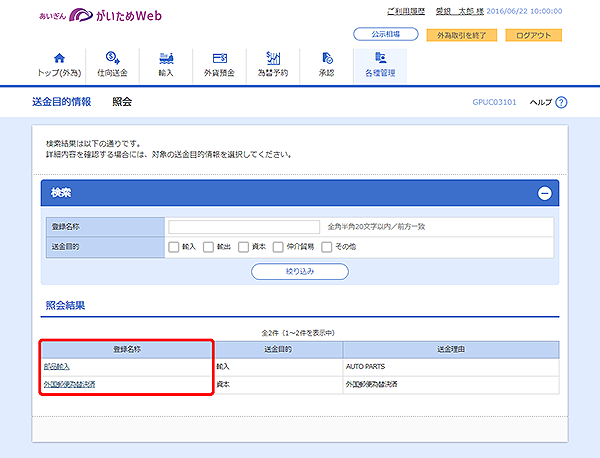This screenshot has height=458, width=600.
Task: Click the 公示相場 button
Action: tap(386, 34)
